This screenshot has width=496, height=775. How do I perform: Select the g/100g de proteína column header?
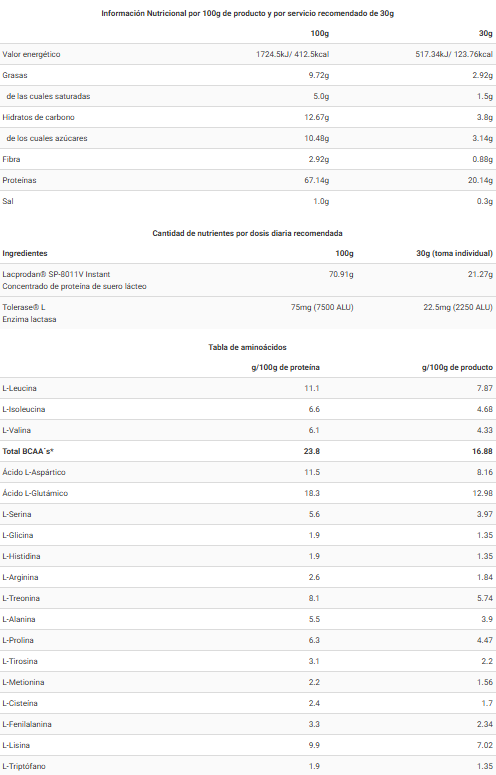(x=286, y=367)
